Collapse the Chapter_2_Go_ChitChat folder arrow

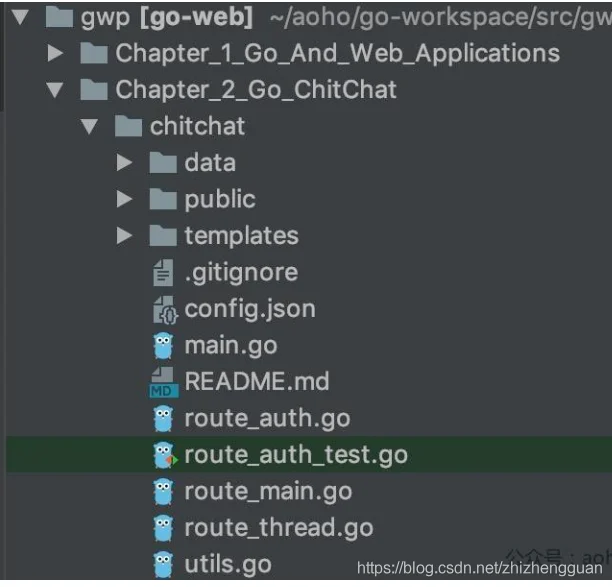click(x=55, y=90)
